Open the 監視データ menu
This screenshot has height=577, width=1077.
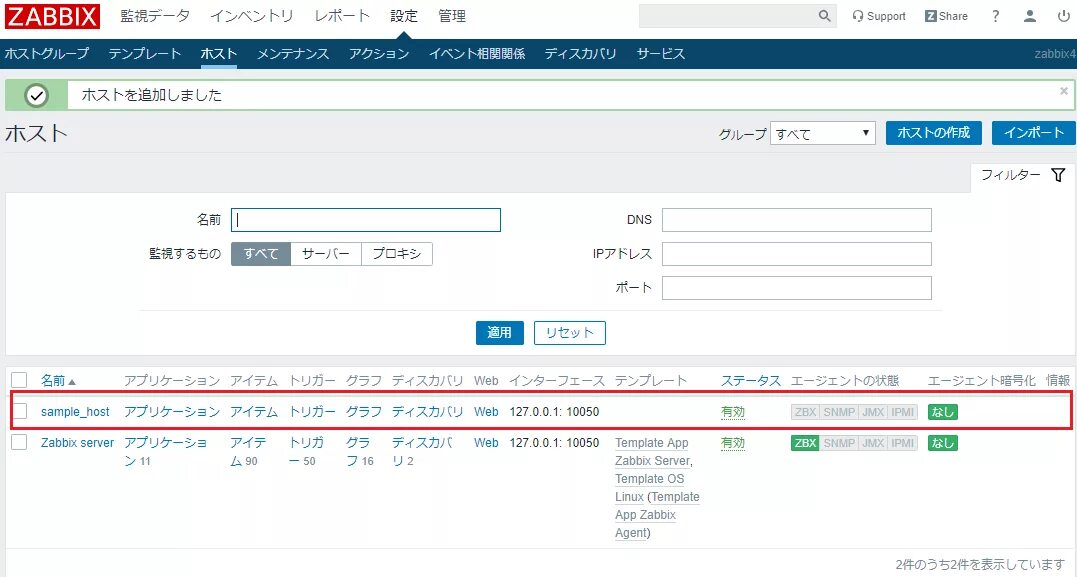155,16
